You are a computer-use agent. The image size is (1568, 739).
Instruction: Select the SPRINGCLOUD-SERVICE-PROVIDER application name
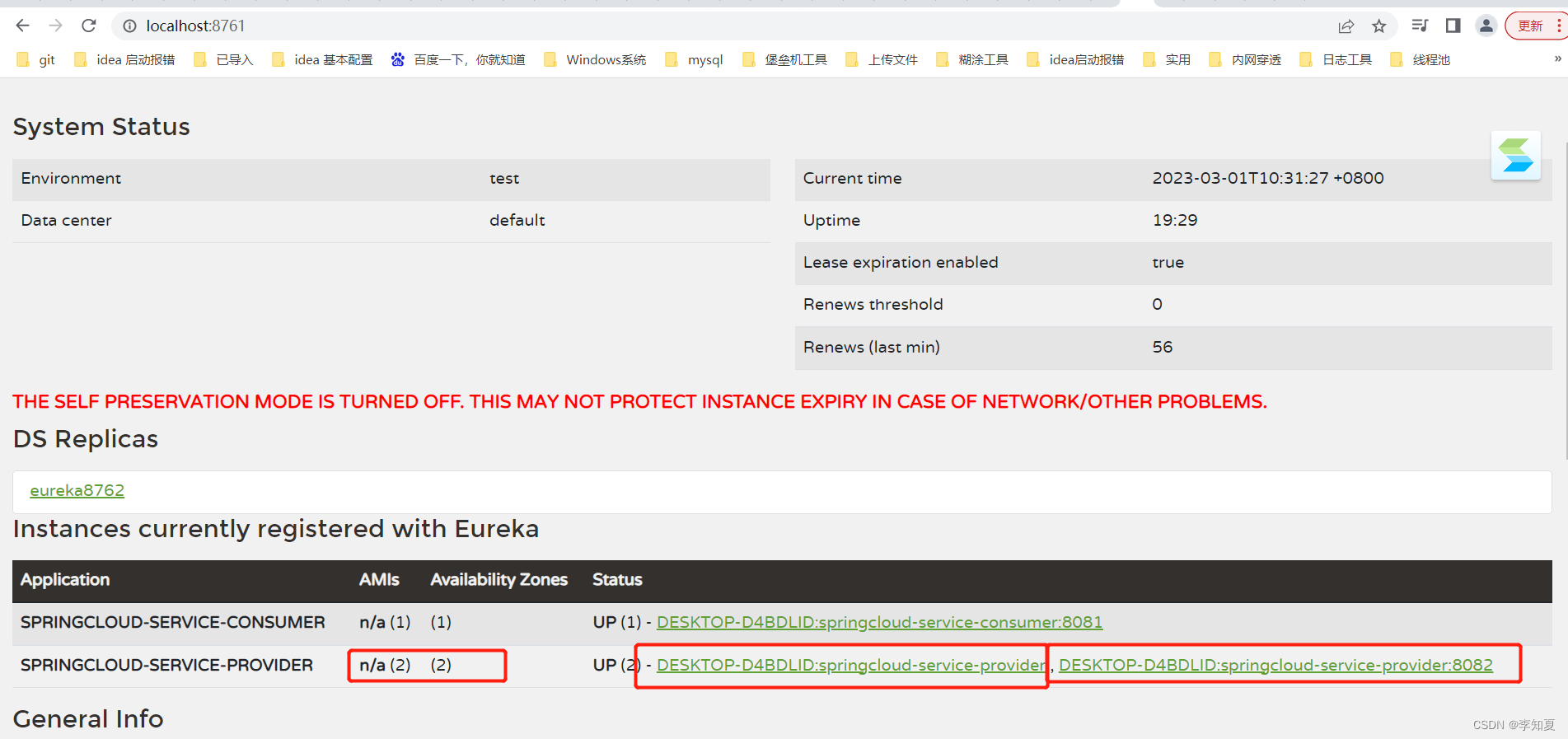[x=166, y=665]
